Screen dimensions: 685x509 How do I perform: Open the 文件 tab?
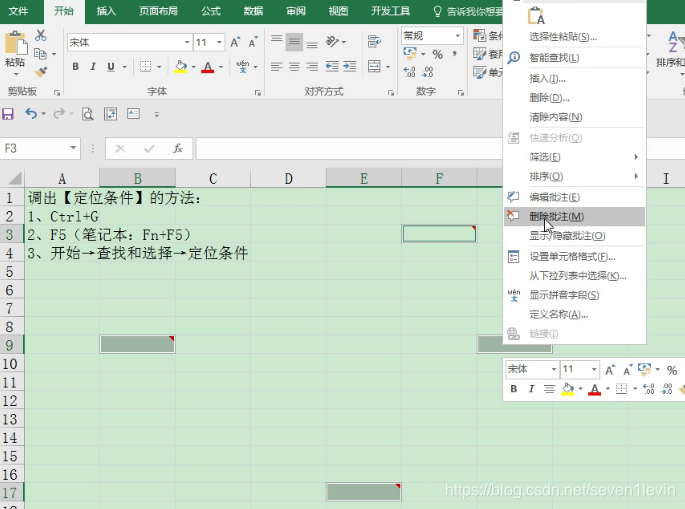point(19,11)
